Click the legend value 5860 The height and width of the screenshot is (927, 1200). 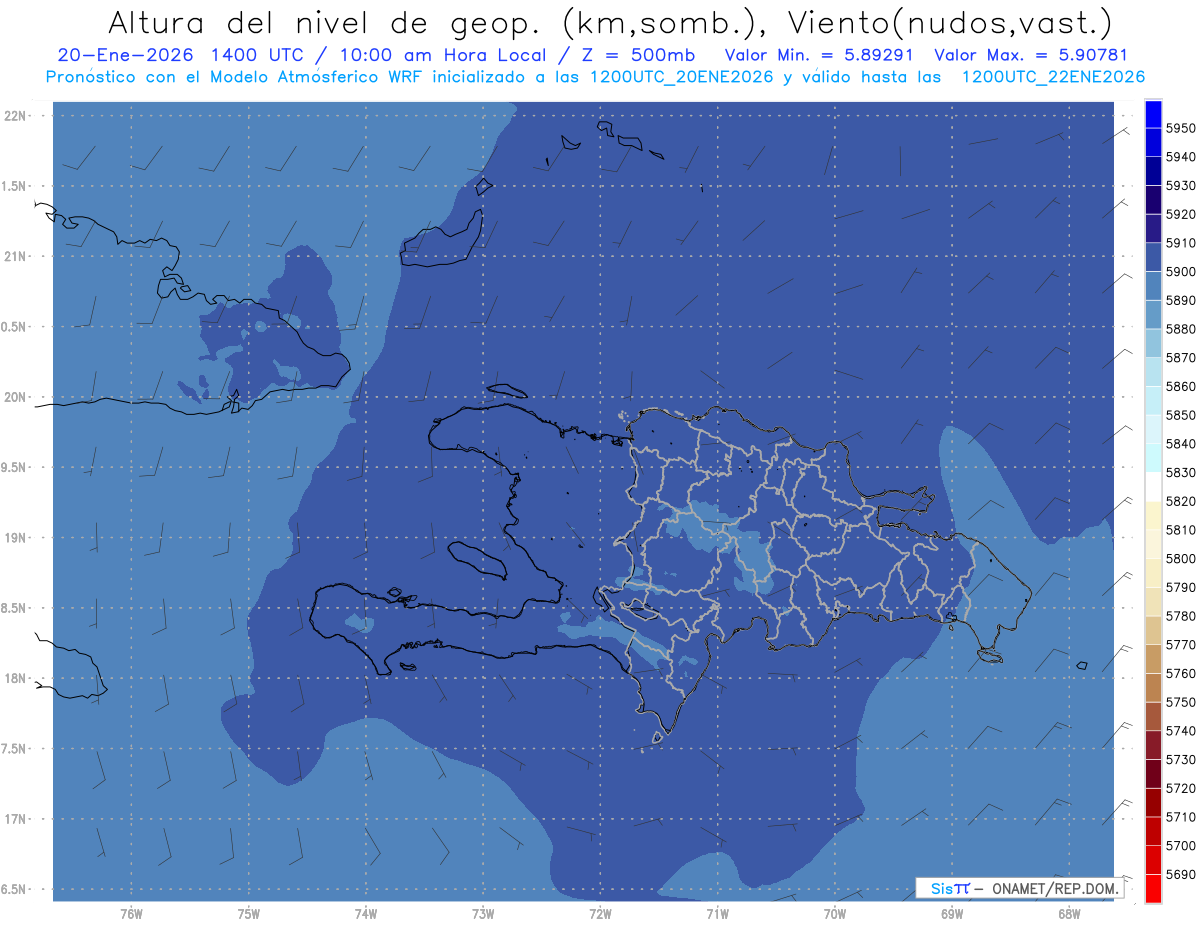[1180, 387]
